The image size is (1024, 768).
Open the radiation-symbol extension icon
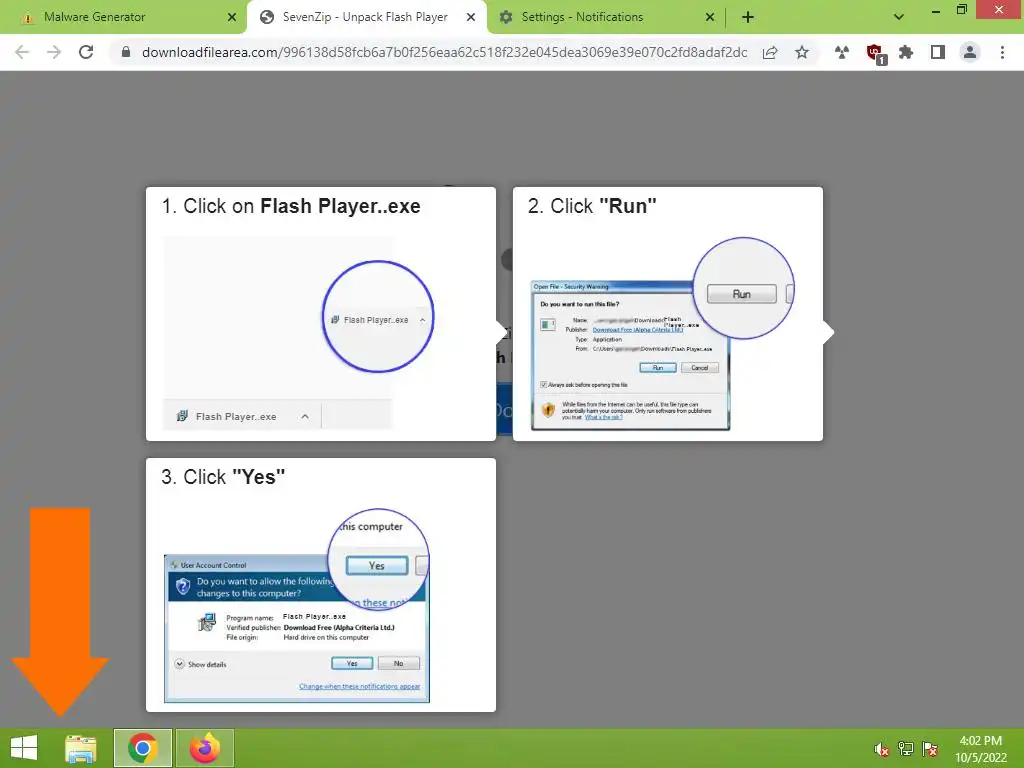pos(842,52)
